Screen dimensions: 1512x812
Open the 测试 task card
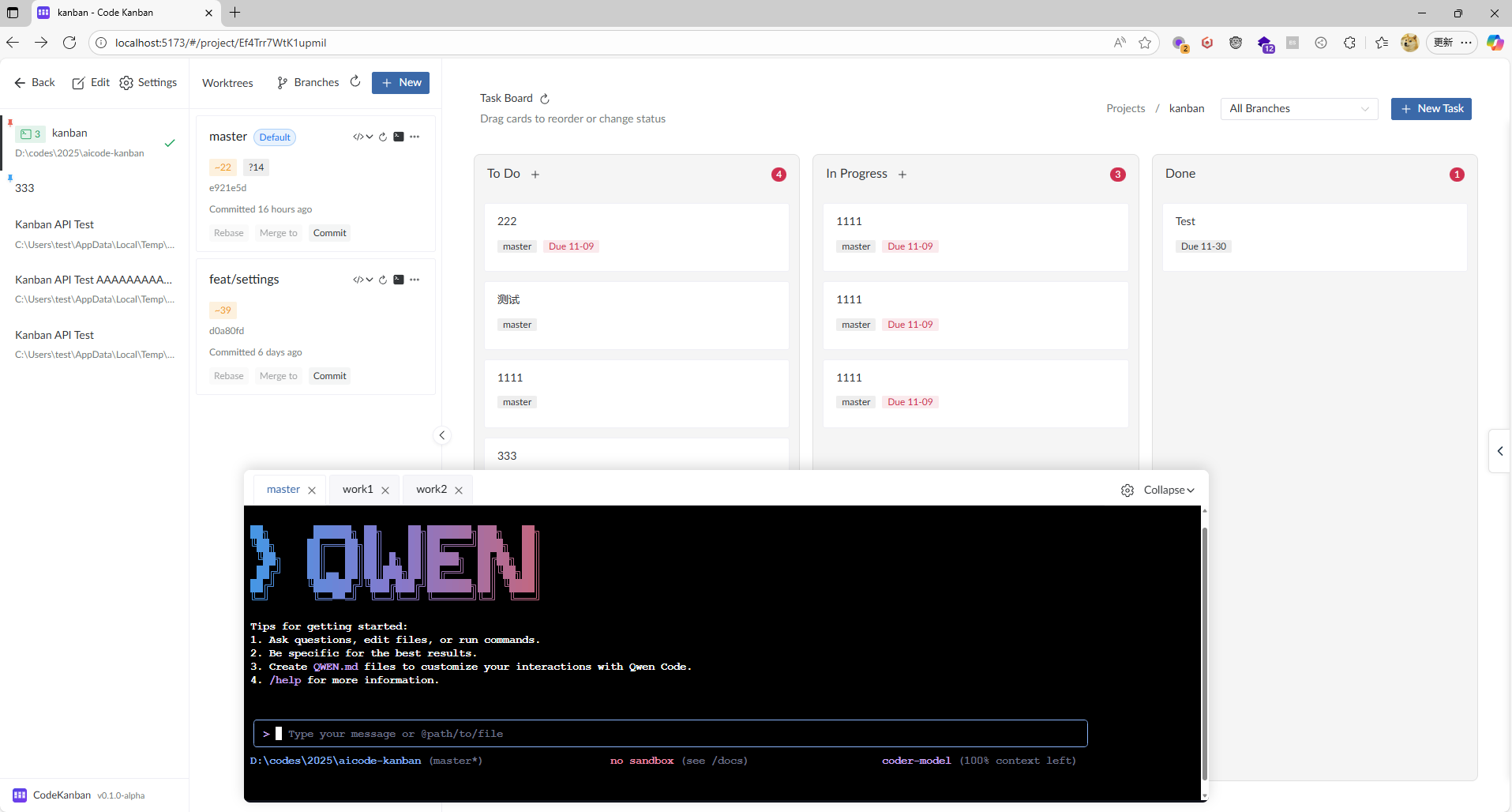(636, 315)
